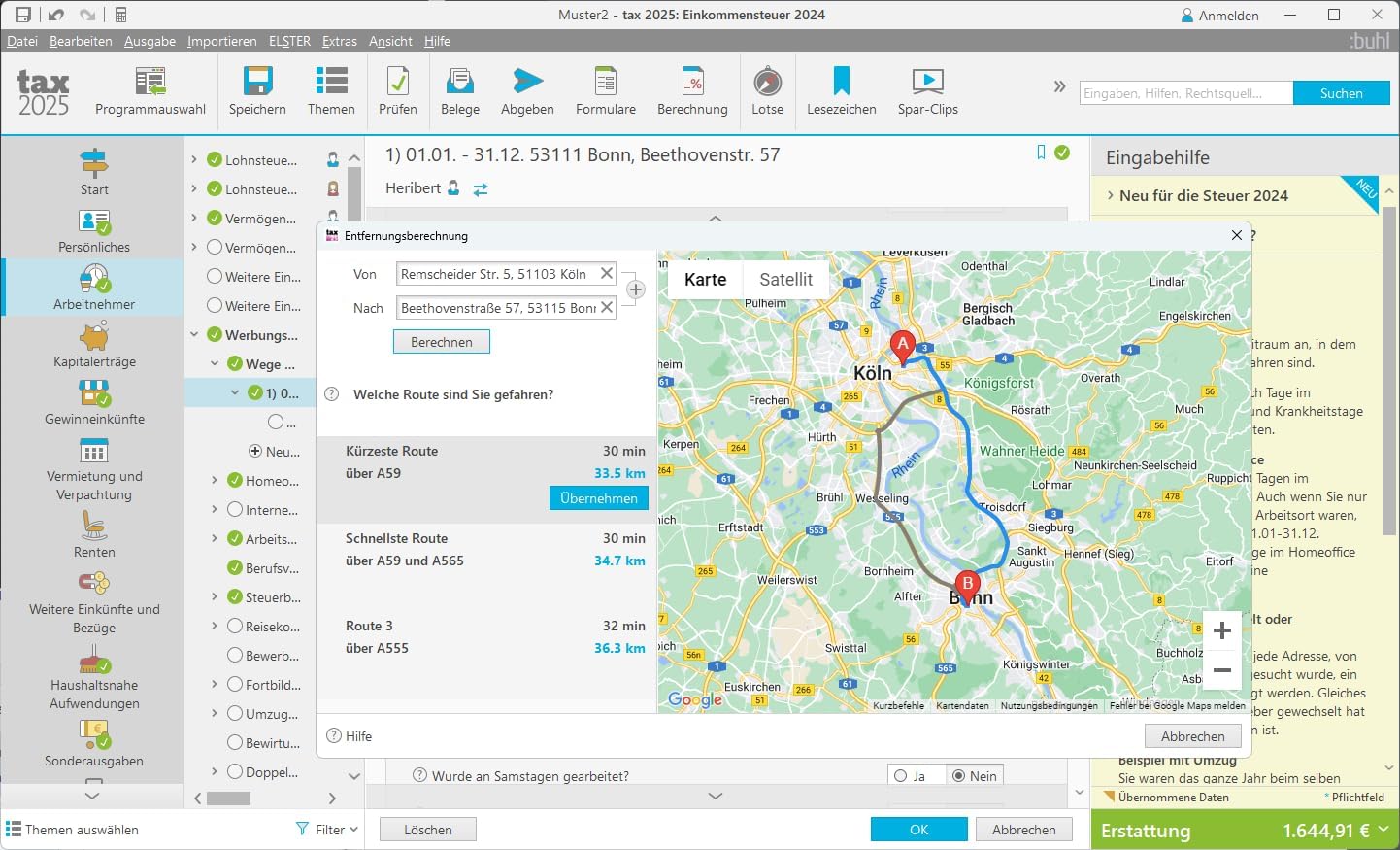Add a stopover with the plus icon
The image size is (1400, 850).
(636, 289)
